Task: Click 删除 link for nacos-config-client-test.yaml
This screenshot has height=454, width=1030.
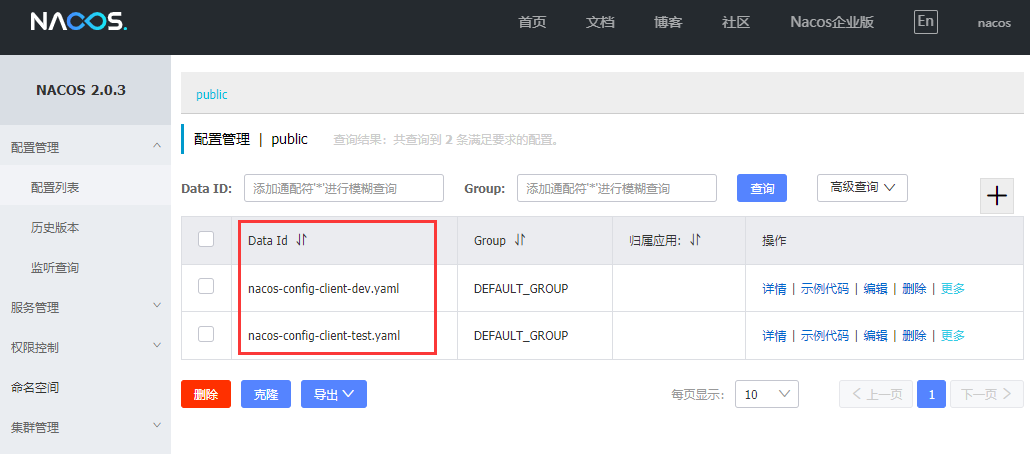Action: (x=914, y=336)
